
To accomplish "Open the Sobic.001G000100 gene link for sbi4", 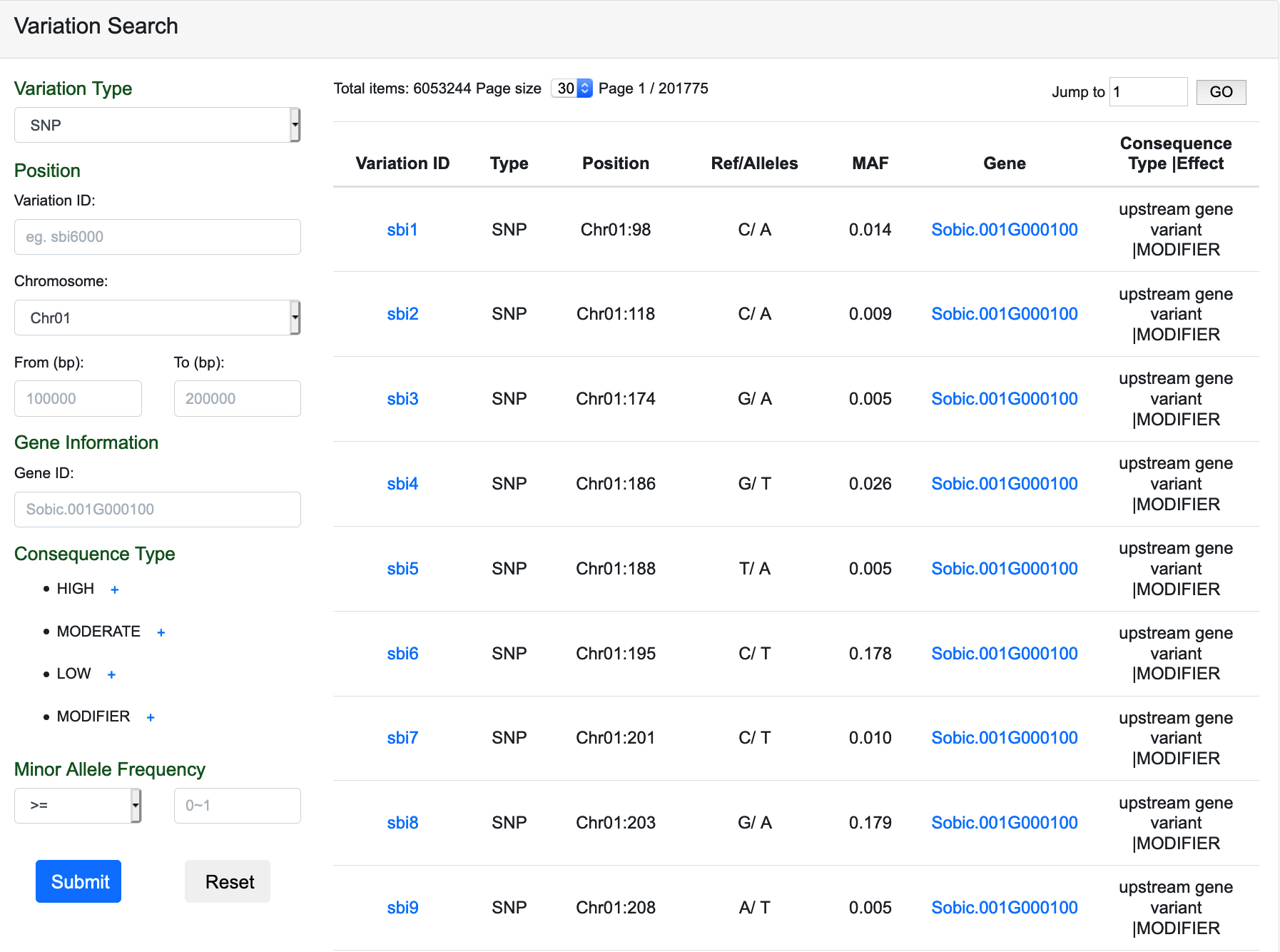I will point(1004,484).
